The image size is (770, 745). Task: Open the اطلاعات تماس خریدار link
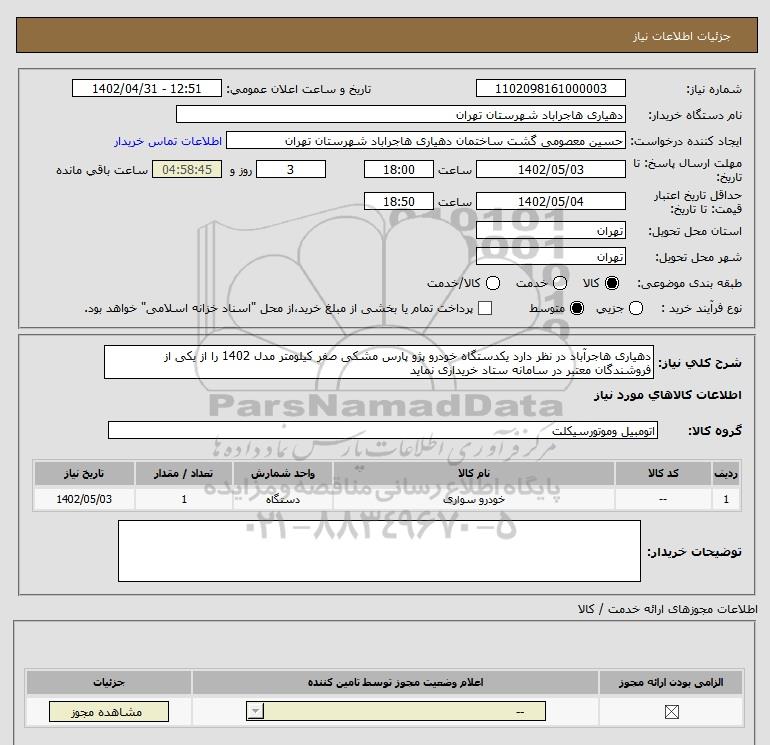[x=168, y=141]
